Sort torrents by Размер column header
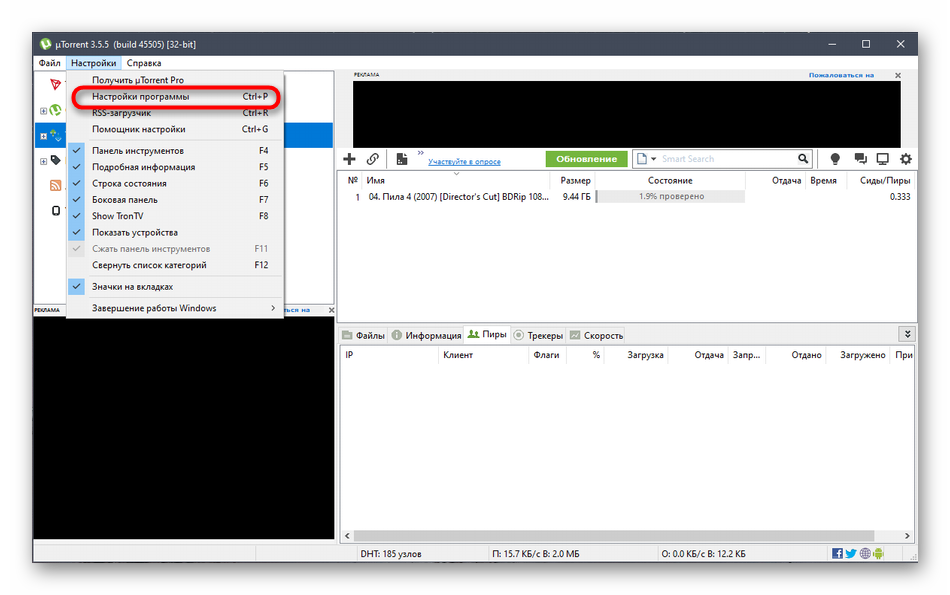This screenshot has width=950, height=595. [x=575, y=181]
